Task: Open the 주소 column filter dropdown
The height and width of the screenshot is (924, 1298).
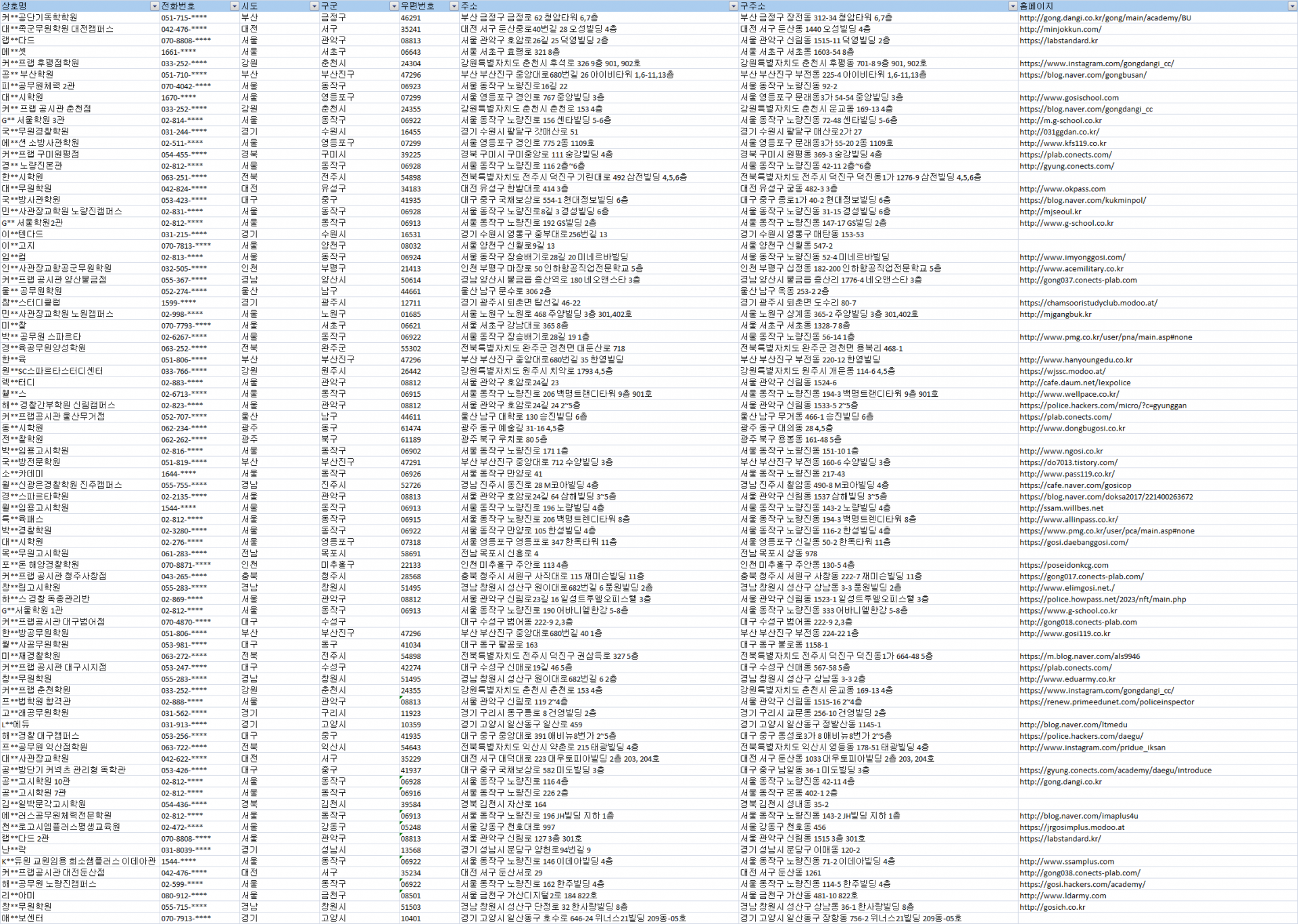Action: click(733, 6)
